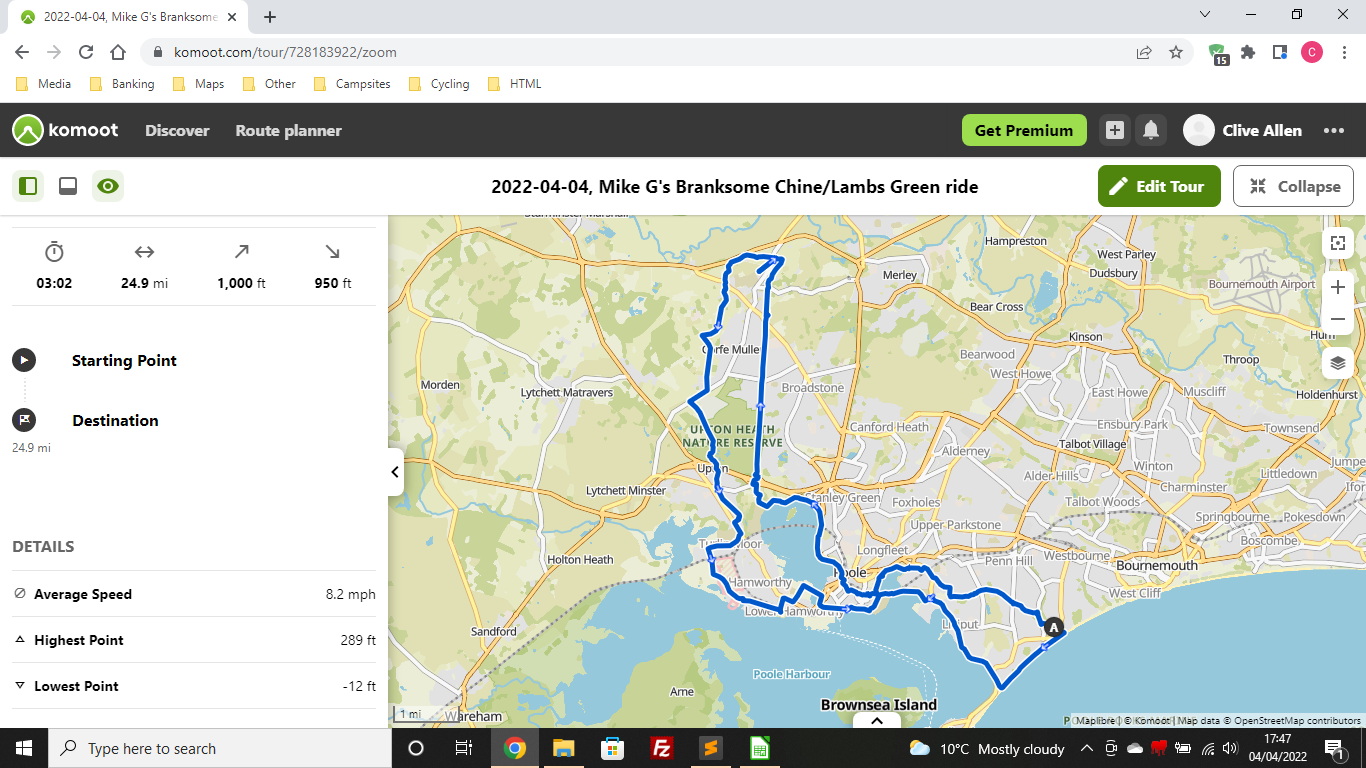Open the Discover menu

point(177,130)
